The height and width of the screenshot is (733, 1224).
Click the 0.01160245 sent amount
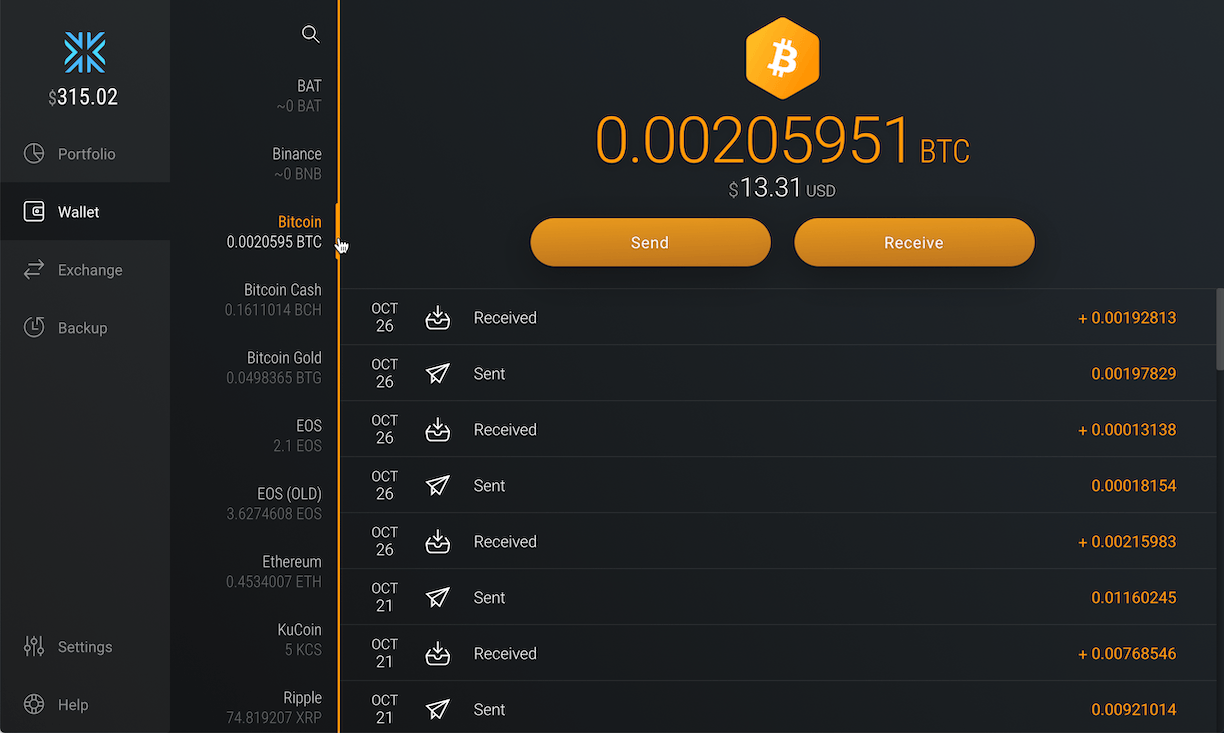tap(1133, 598)
